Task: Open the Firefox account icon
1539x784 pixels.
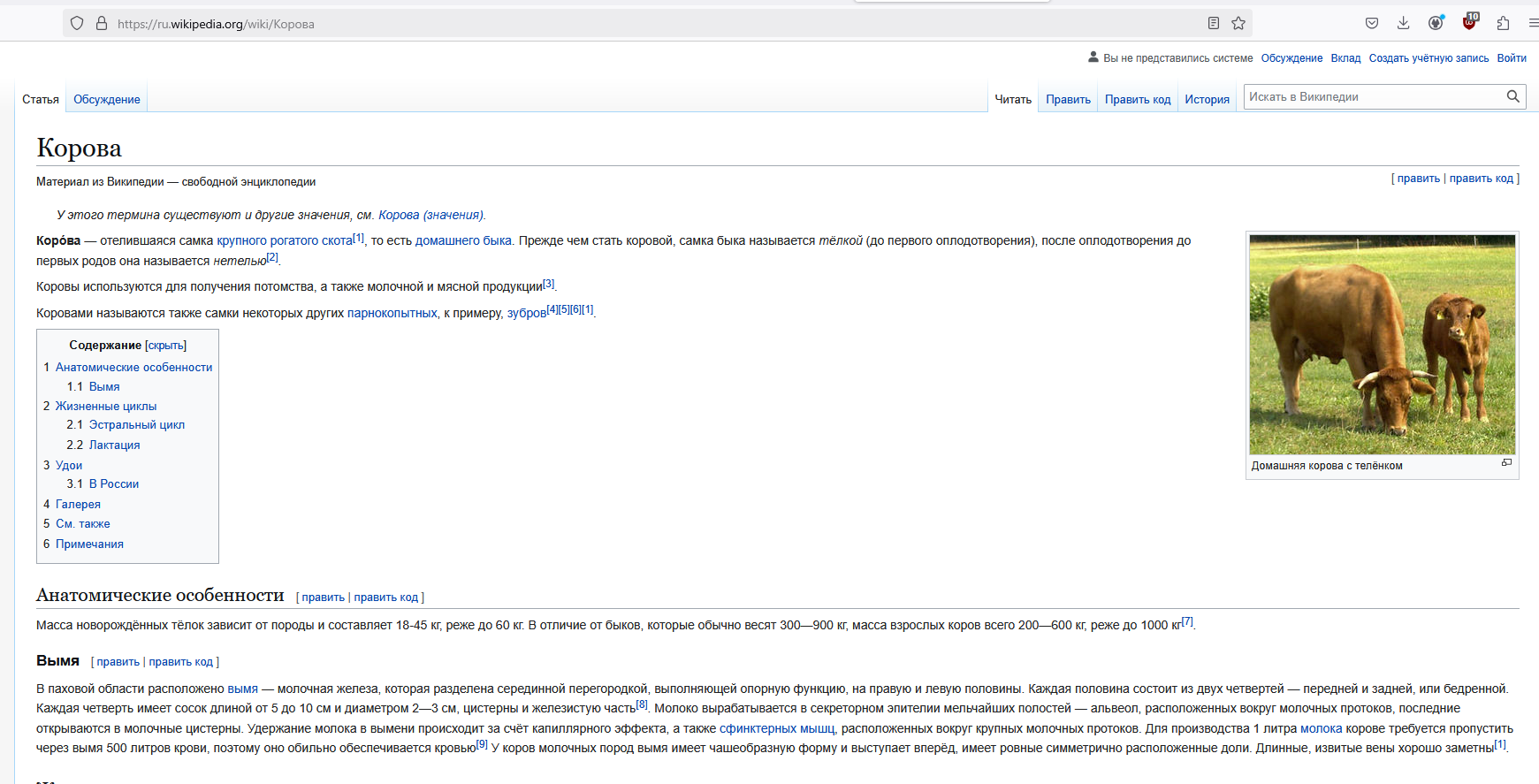Action: tap(1436, 23)
